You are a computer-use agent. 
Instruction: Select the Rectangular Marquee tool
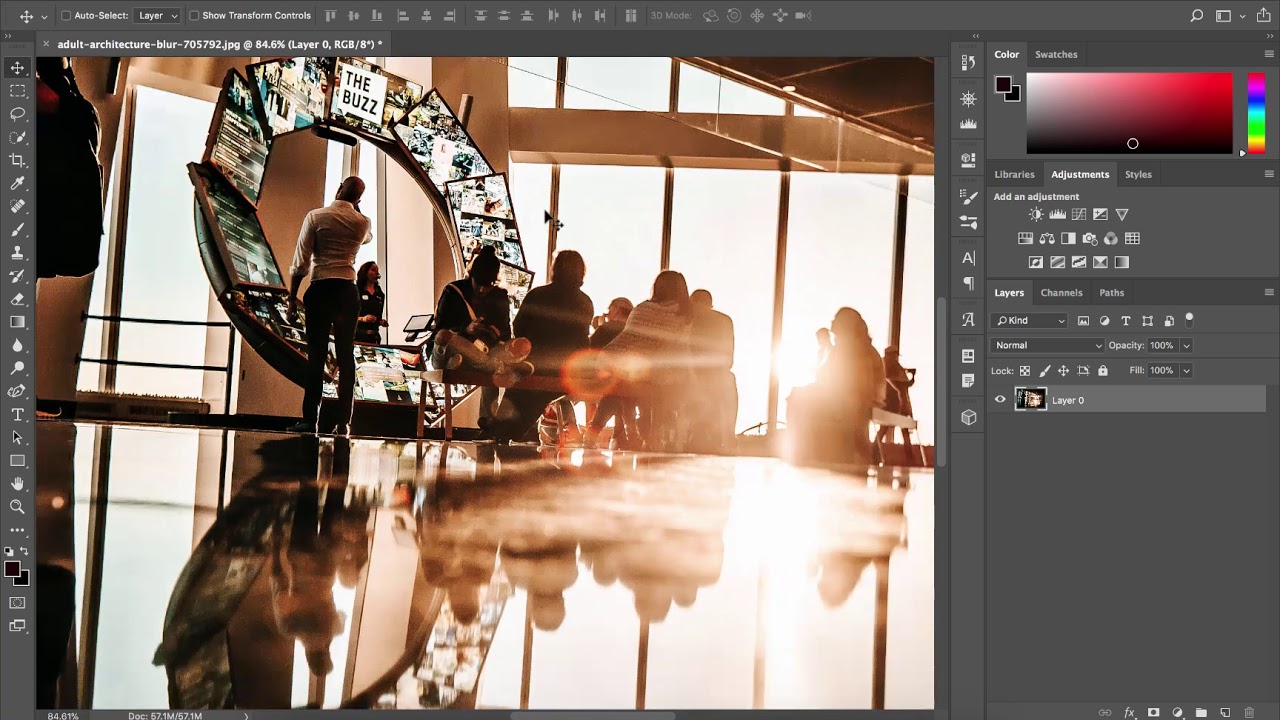(x=17, y=91)
